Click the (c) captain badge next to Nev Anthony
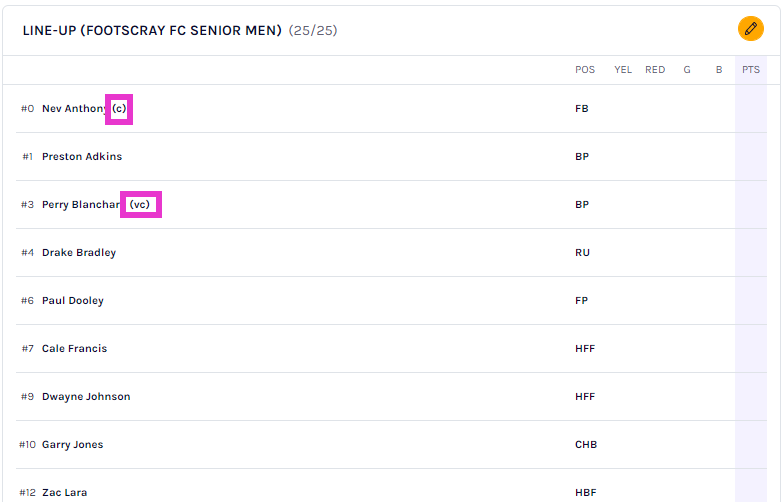This screenshot has height=502, width=781. coord(119,108)
